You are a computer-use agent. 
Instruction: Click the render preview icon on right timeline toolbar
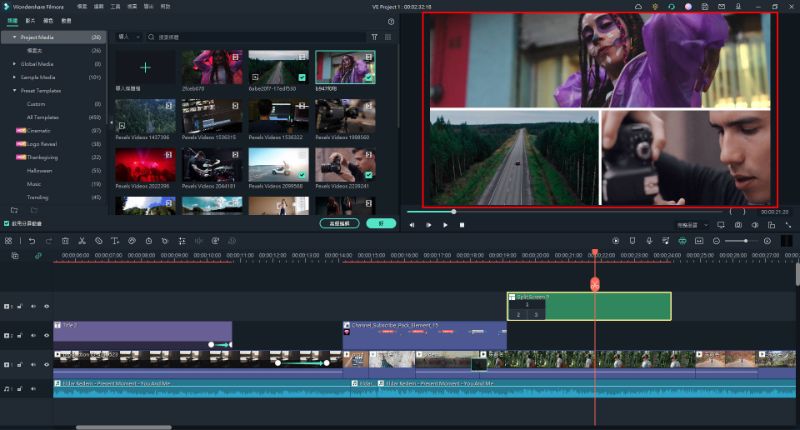(616, 241)
